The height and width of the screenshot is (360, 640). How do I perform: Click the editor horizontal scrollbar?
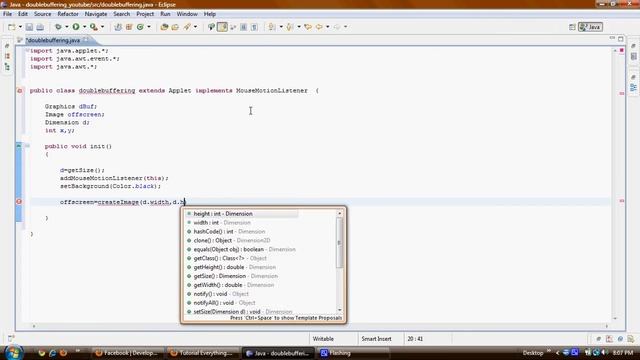320,326
